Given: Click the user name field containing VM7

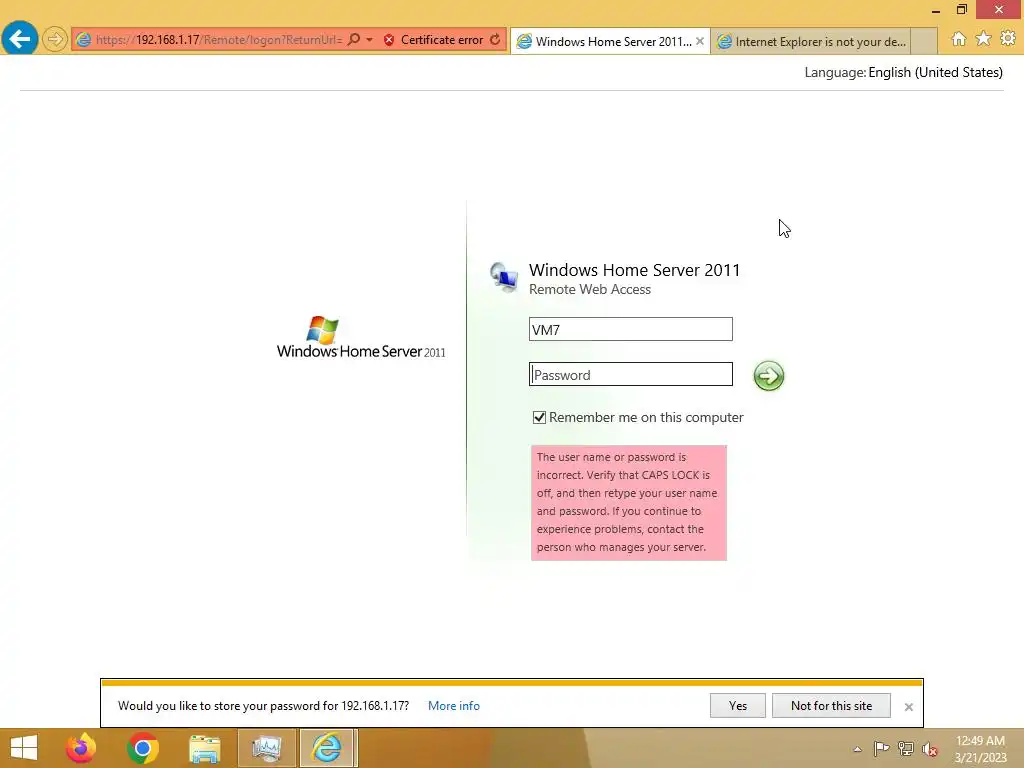Looking at the screenshot, I should click(630, 329).
